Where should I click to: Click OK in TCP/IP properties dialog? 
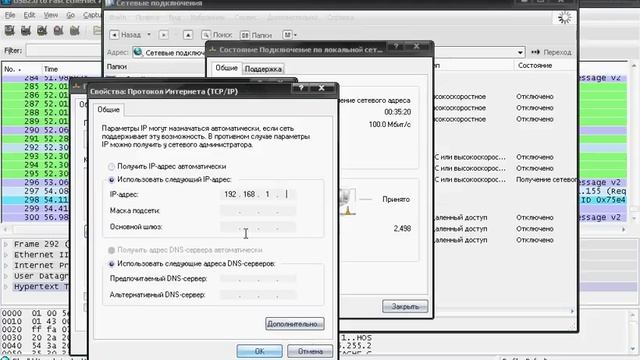pyautogui.click(x=260, y=351)
